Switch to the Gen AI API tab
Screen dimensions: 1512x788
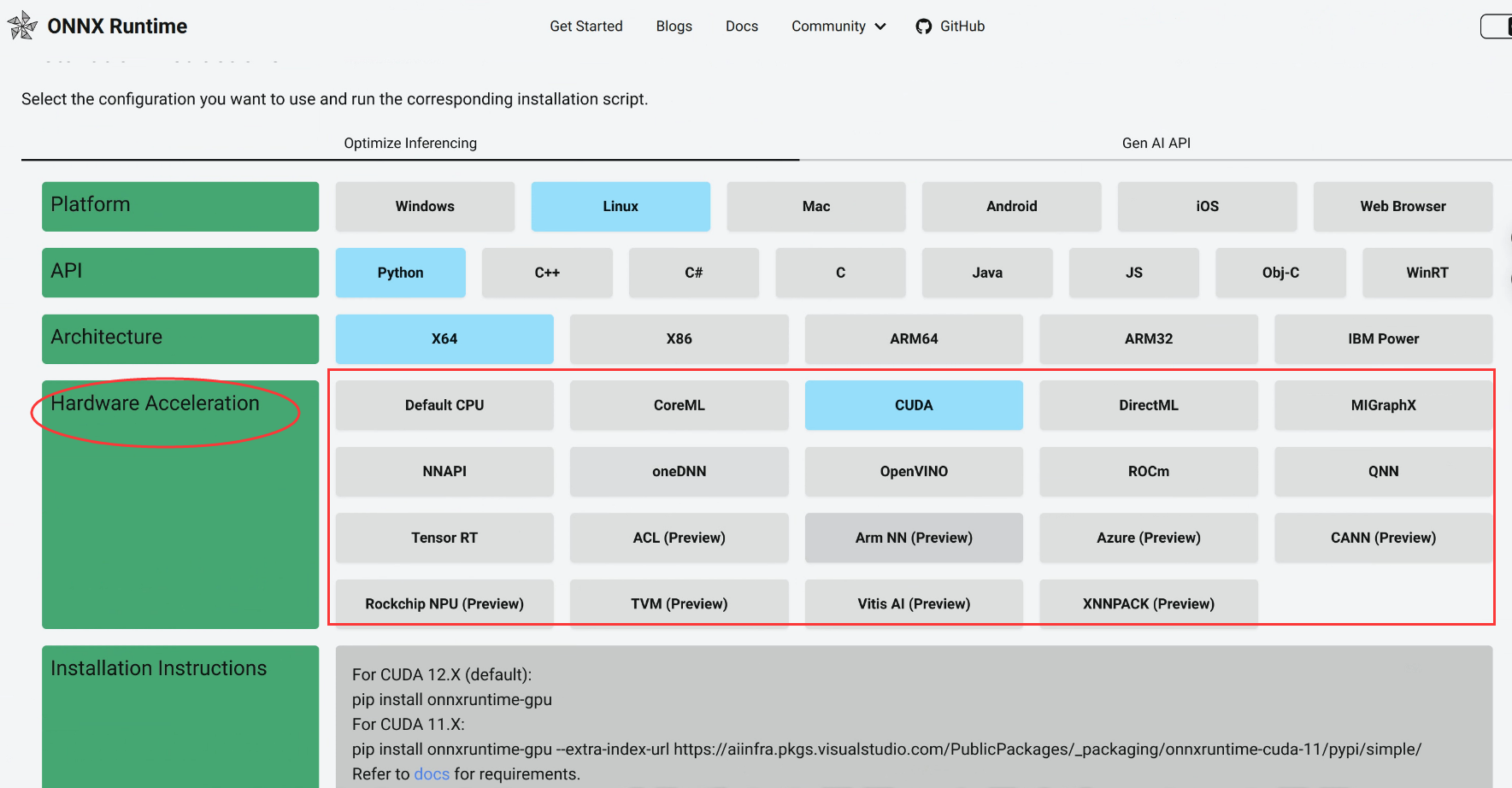tap(1156, 143)
